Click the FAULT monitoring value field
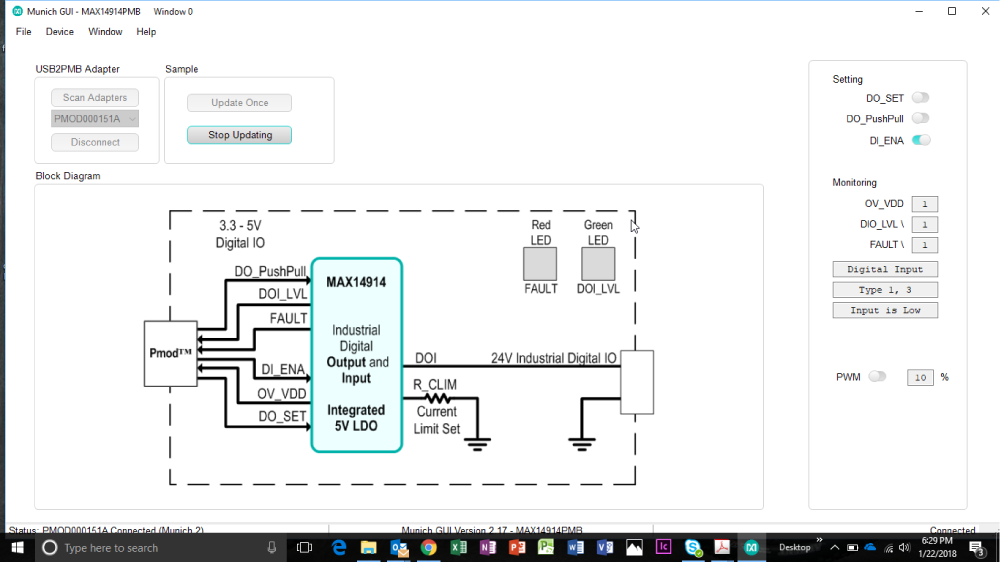 (x=925, y=245)
